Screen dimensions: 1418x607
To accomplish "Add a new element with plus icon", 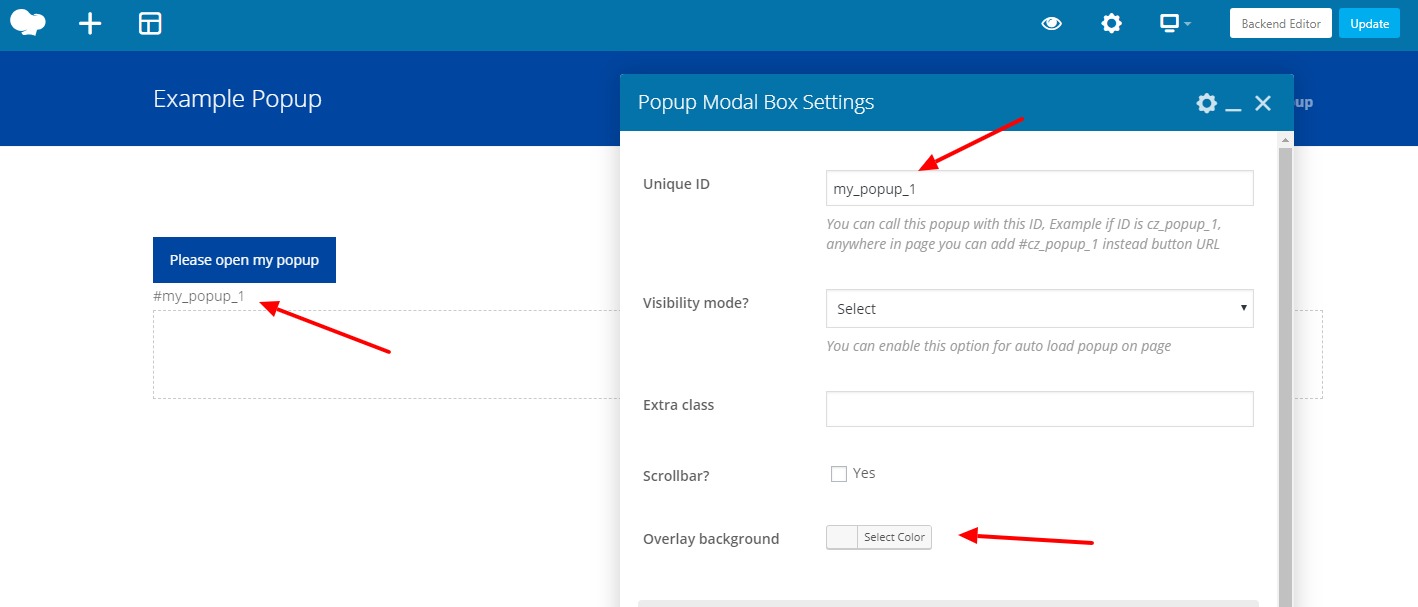I will click(90, 24).
